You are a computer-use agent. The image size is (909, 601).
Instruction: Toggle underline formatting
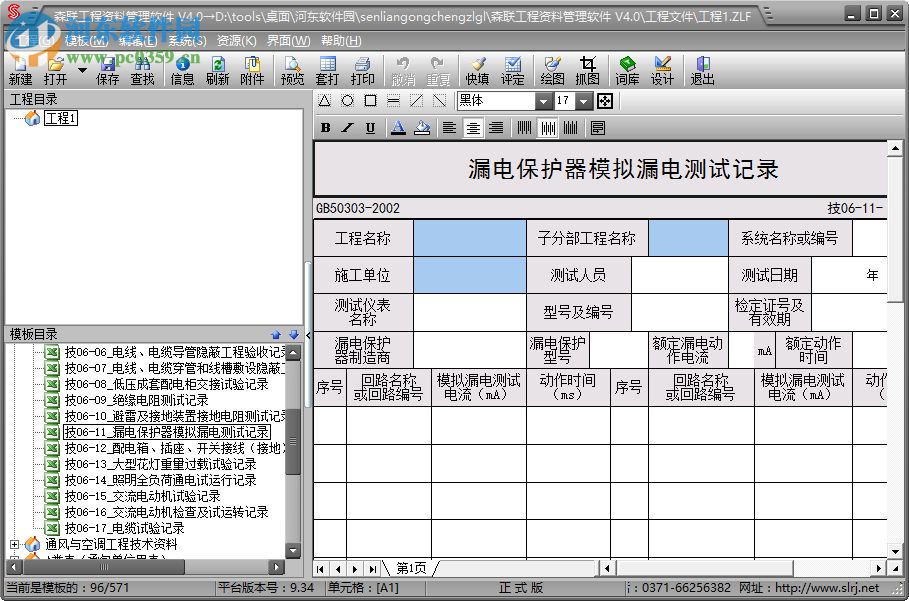[x=369, y=127]
